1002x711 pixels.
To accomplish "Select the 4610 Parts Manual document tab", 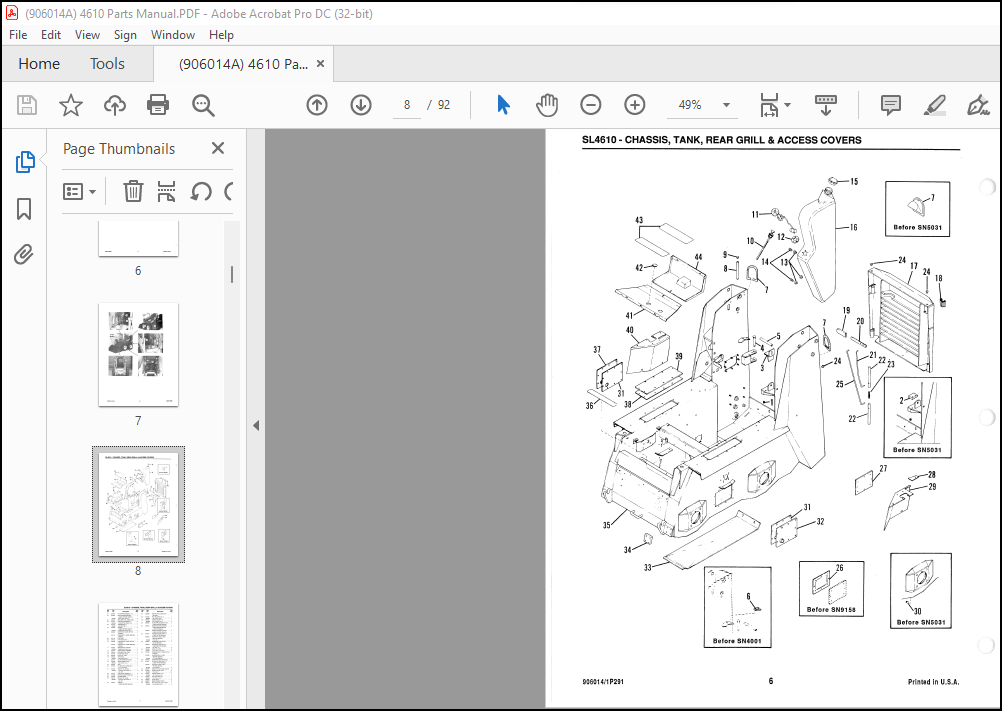I will point(243,64).
